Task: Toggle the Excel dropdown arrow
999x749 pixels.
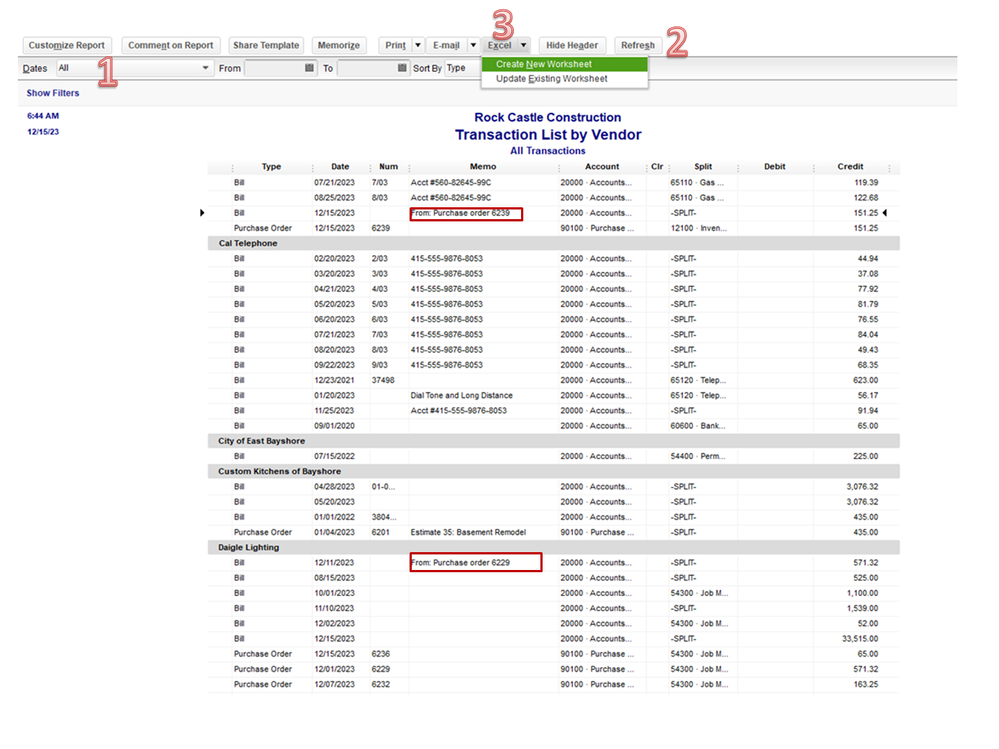Action: pos(523,45)
